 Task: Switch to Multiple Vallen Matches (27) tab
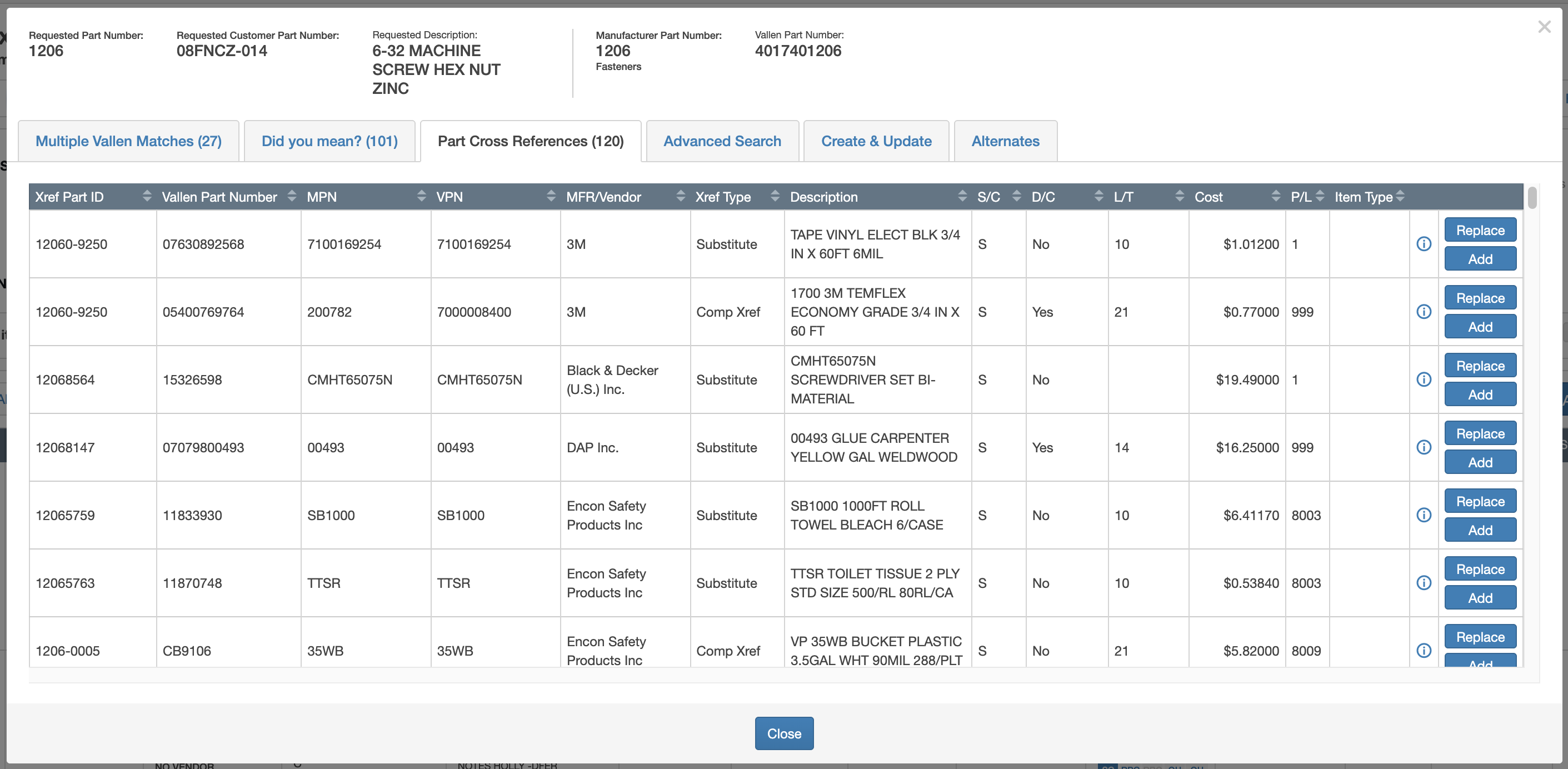(x=128, y=141)
